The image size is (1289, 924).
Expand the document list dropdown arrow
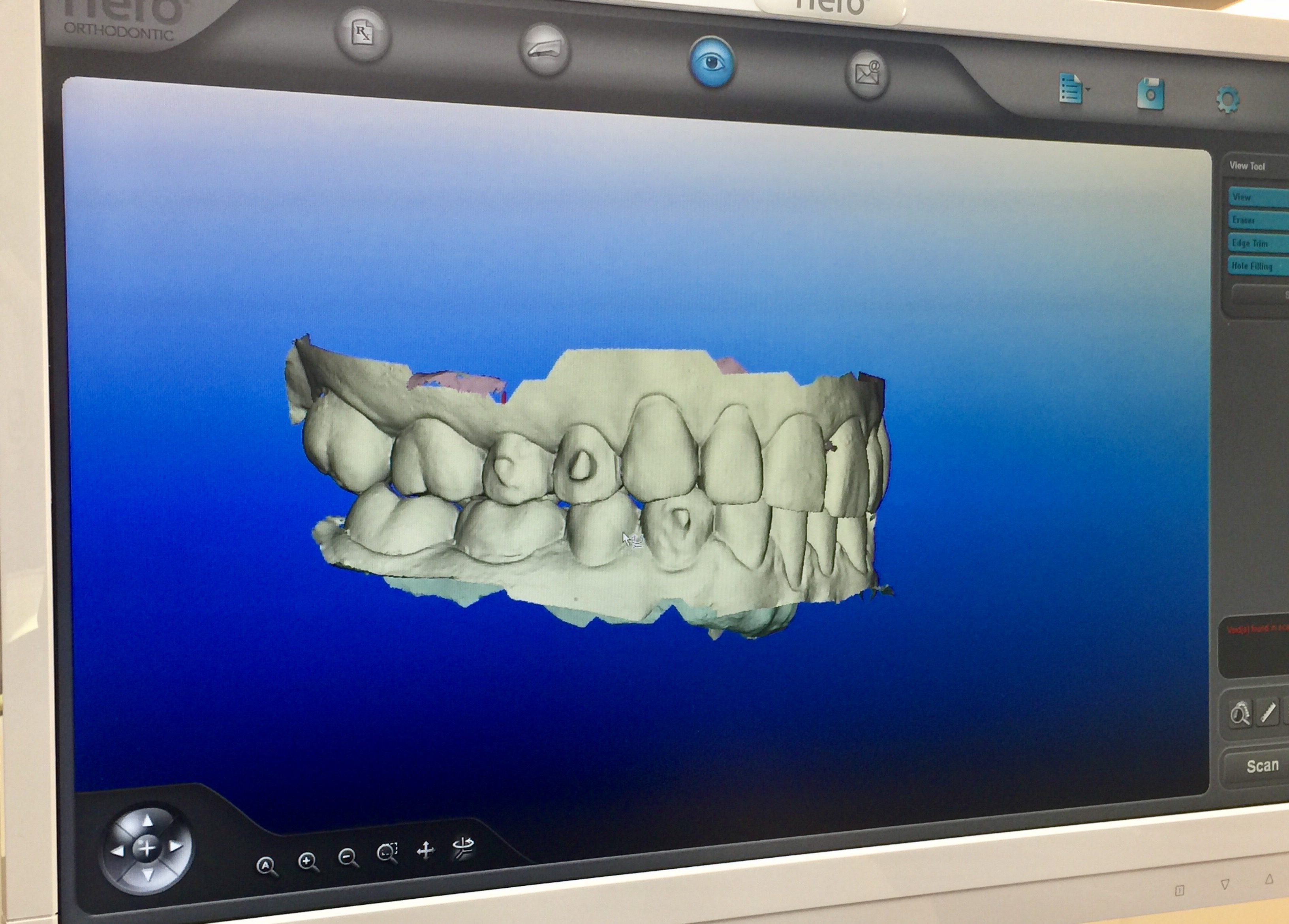click(x=1088, y=90)
